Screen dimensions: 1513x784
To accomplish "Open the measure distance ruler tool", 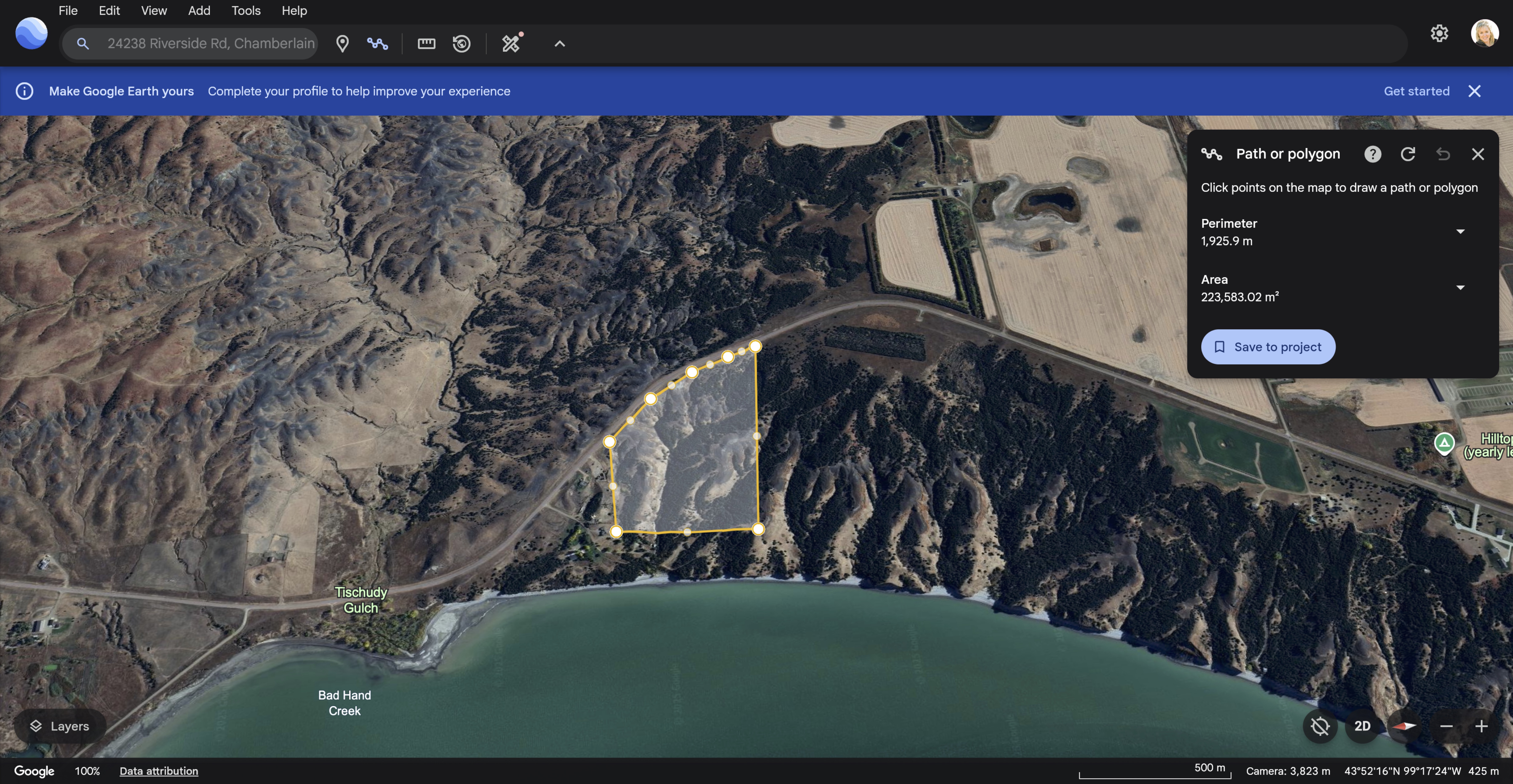I will pyautogui.click(x=426, y=44).
